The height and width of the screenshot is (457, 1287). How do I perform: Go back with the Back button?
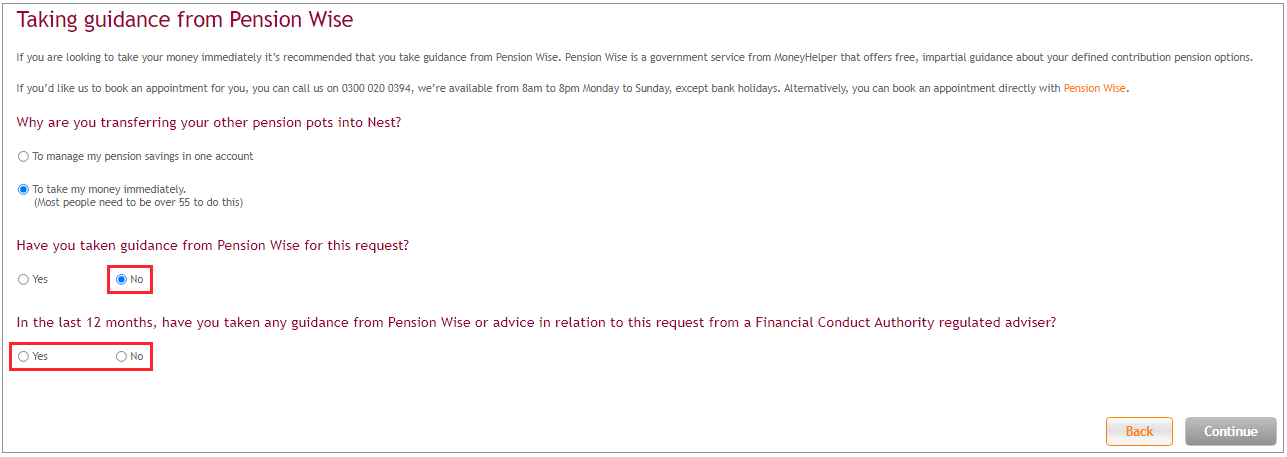(x=1139, y=431)
